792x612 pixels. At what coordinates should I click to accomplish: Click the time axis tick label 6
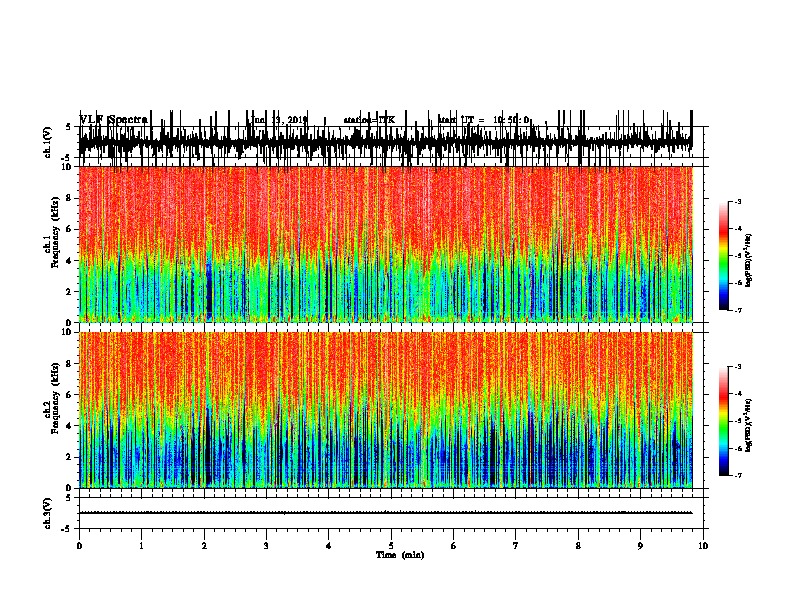tap(454, 546)
